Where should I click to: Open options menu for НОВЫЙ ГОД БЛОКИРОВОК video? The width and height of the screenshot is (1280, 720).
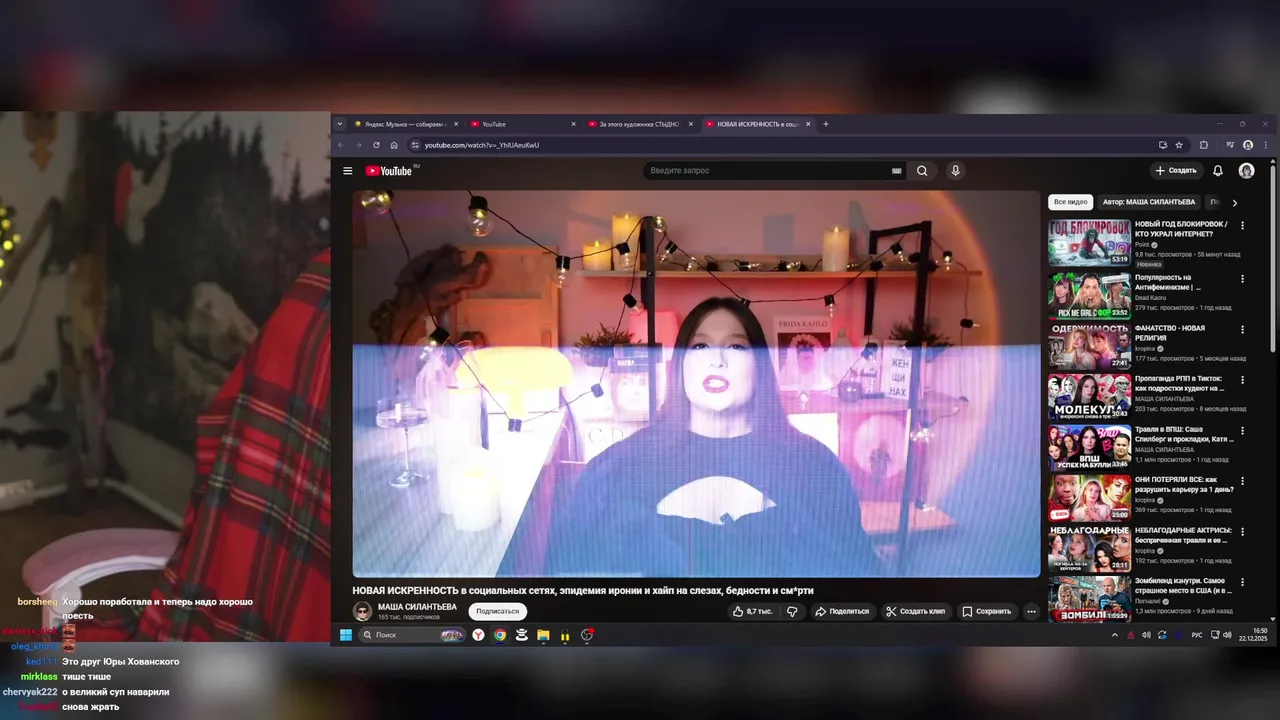point(1243,226)
